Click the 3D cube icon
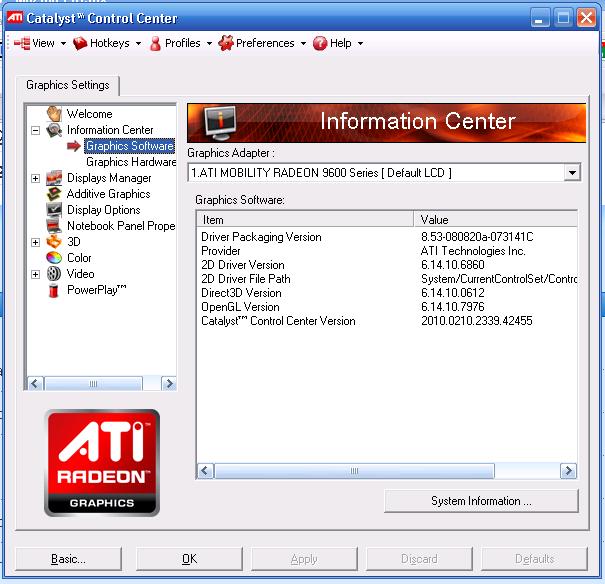 tap(54, 242)
